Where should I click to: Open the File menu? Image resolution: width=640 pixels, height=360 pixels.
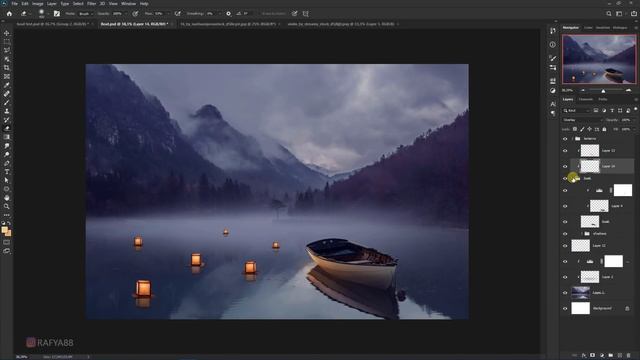tap(15, 4)
